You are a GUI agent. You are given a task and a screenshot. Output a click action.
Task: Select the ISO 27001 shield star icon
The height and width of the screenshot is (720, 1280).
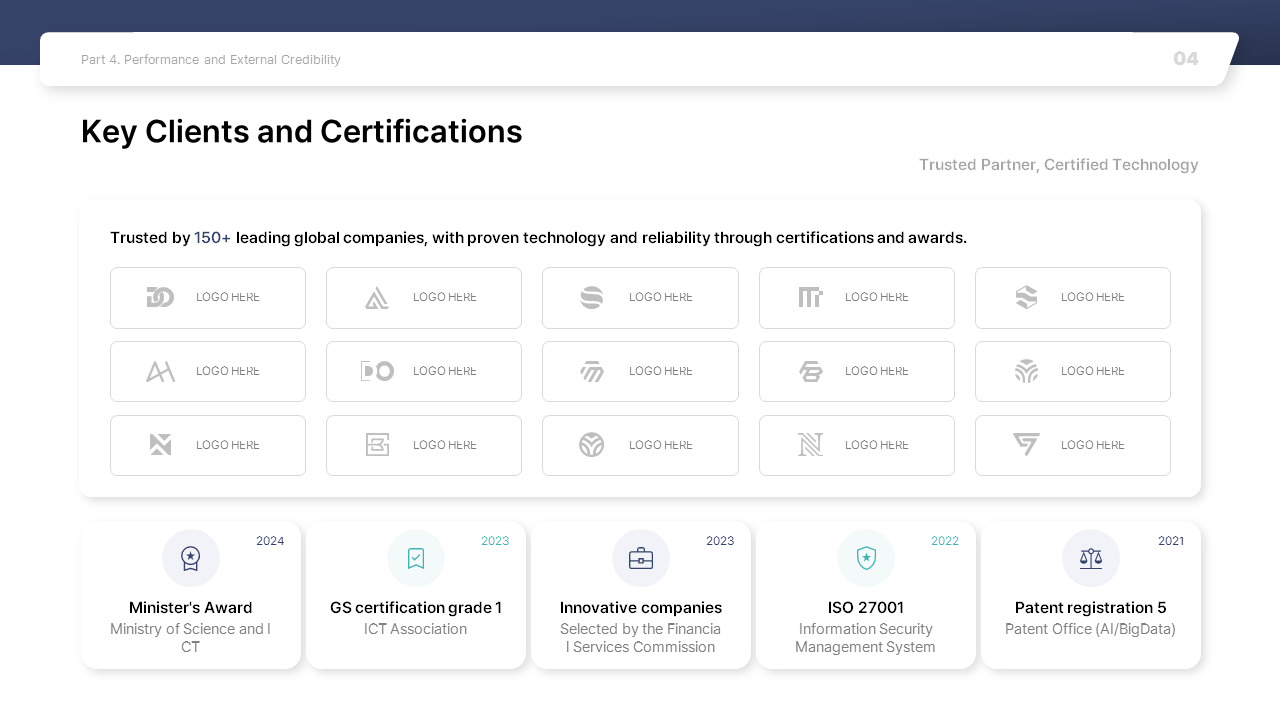(x=866, y=558)
